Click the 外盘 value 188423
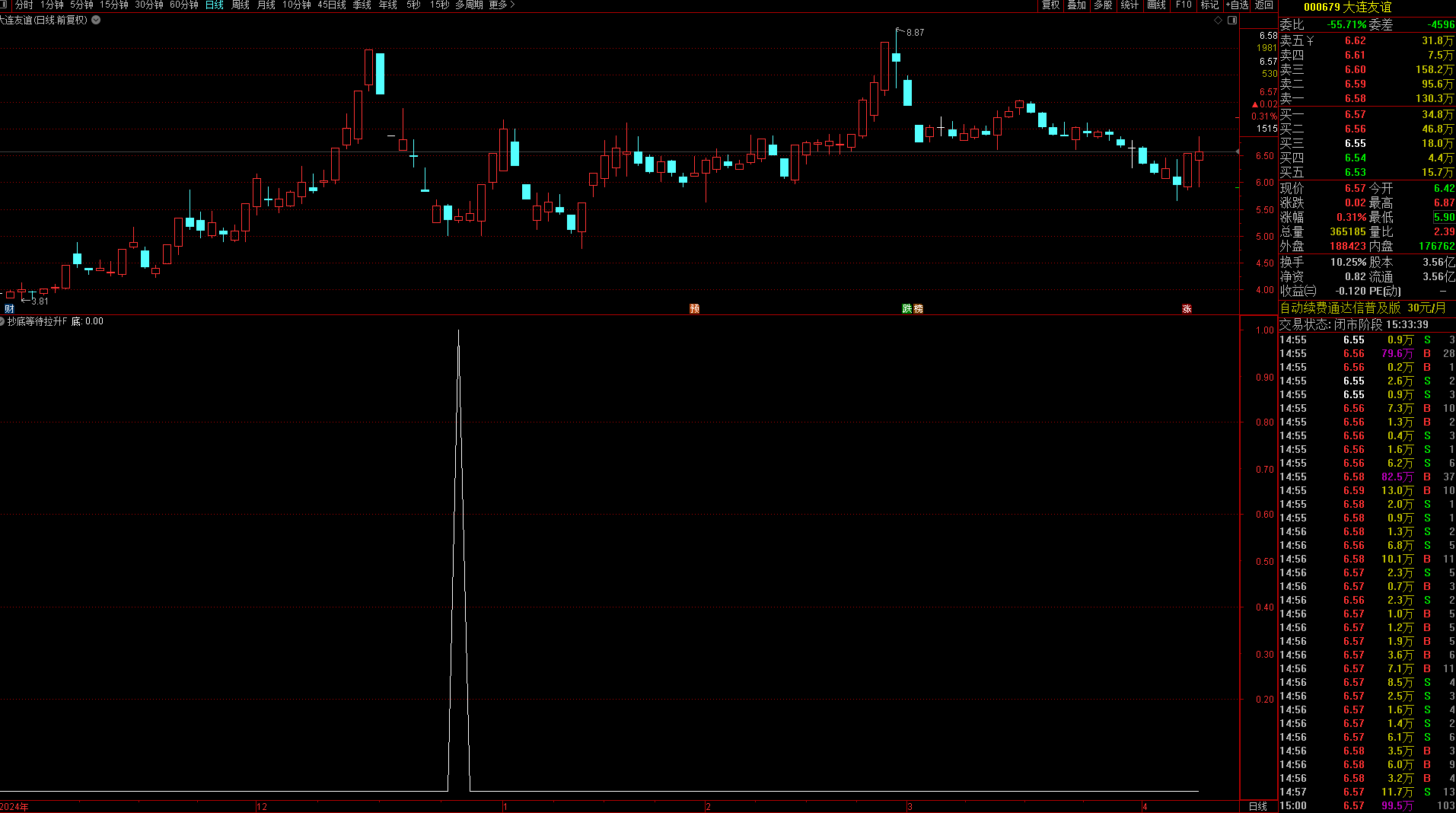 pos(1348,246)
